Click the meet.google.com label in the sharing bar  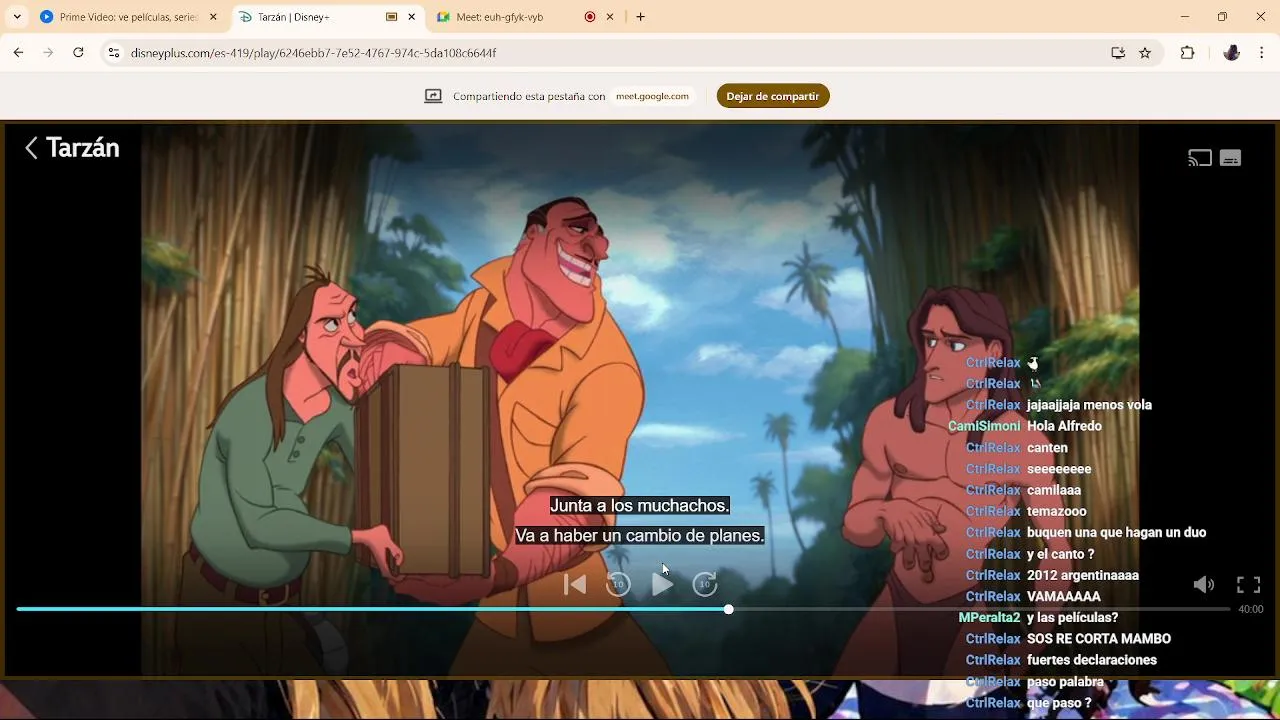(652, 96)
